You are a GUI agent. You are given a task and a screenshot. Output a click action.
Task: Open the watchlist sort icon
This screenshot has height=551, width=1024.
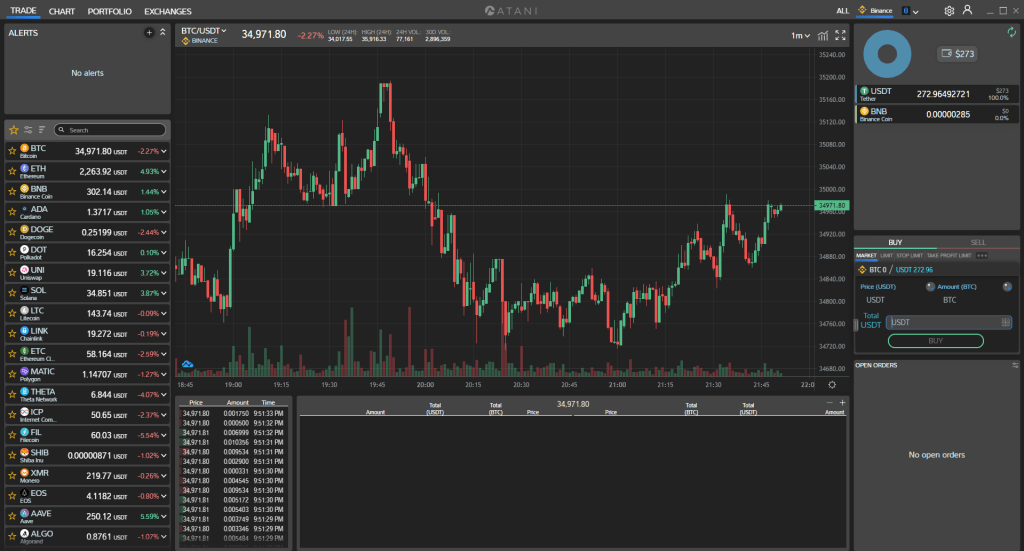point(42,130)
